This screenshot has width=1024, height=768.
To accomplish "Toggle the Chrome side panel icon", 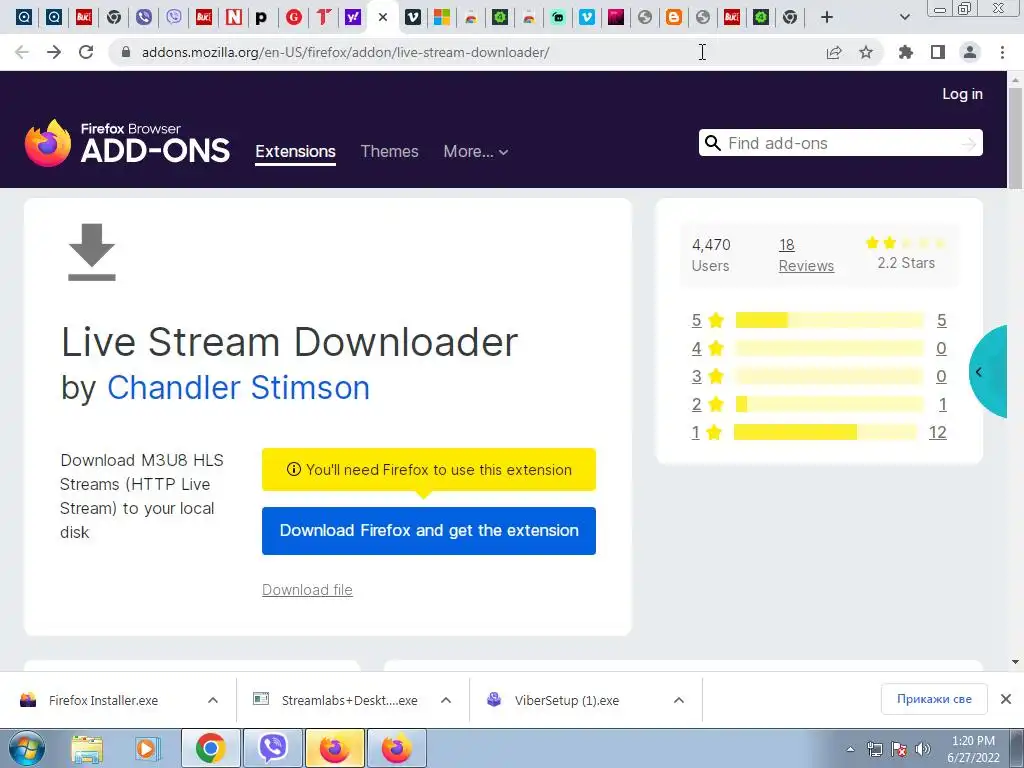I will [938, 52].
